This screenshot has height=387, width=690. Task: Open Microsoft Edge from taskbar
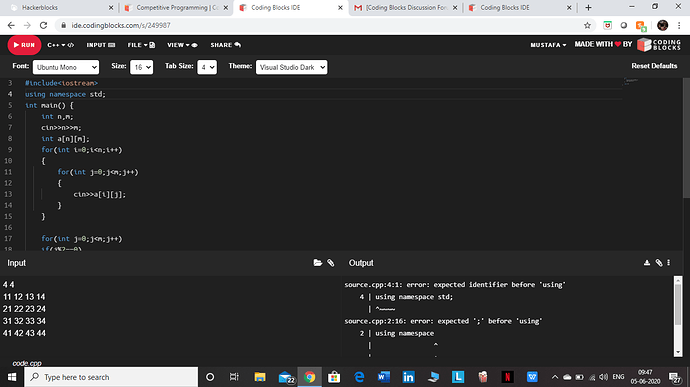point(359,377)
